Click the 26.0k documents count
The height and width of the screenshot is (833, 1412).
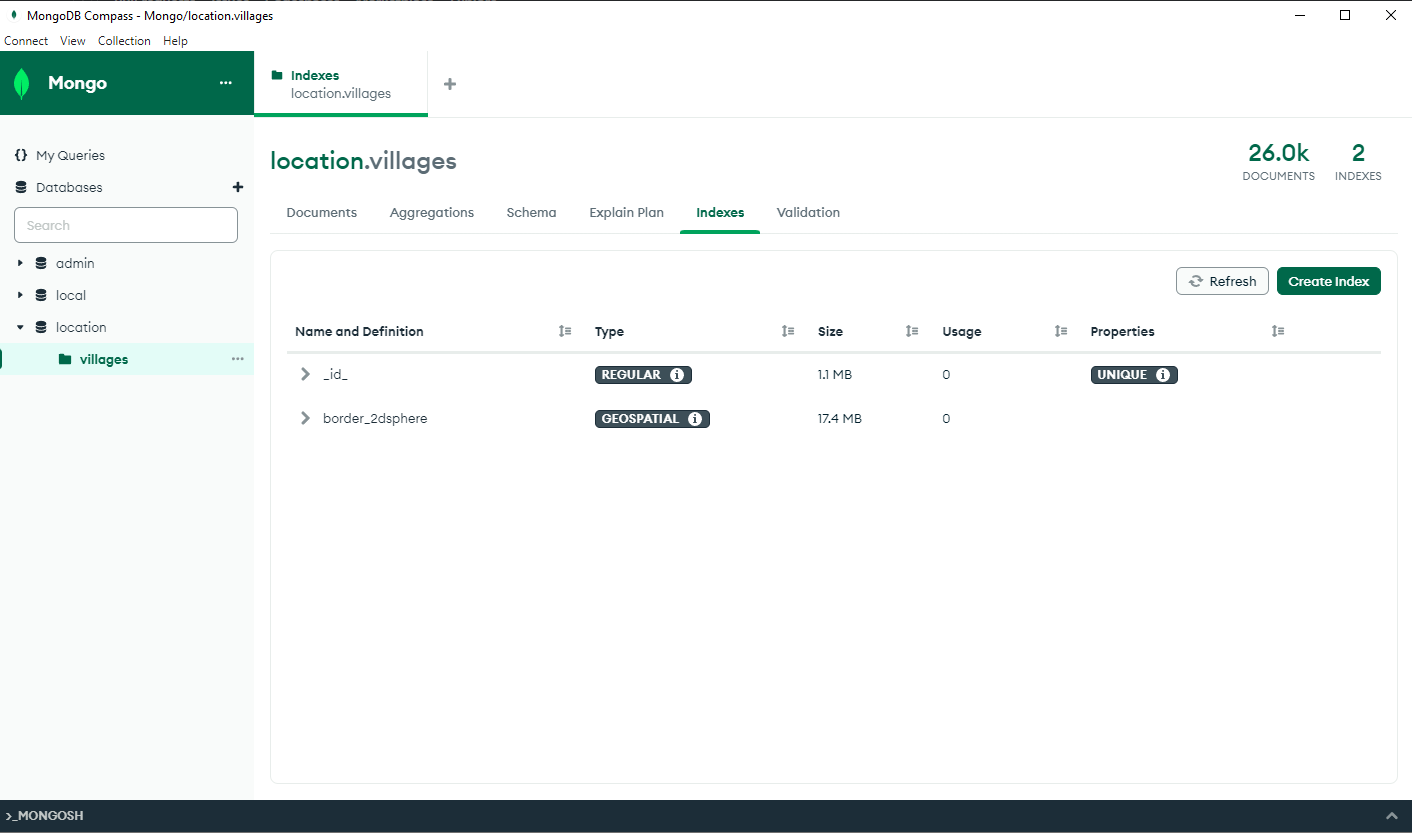(x=1278, y=153)
